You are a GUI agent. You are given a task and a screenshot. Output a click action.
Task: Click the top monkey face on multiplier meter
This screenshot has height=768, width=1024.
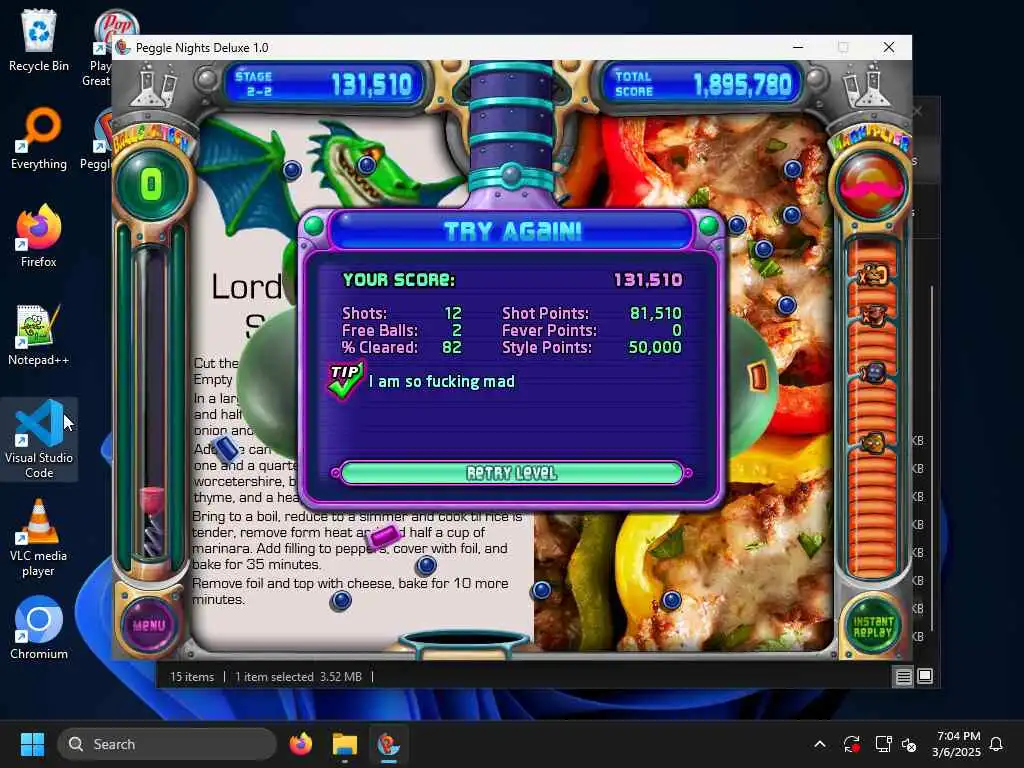pyautogui.click(x=873, y=274)
